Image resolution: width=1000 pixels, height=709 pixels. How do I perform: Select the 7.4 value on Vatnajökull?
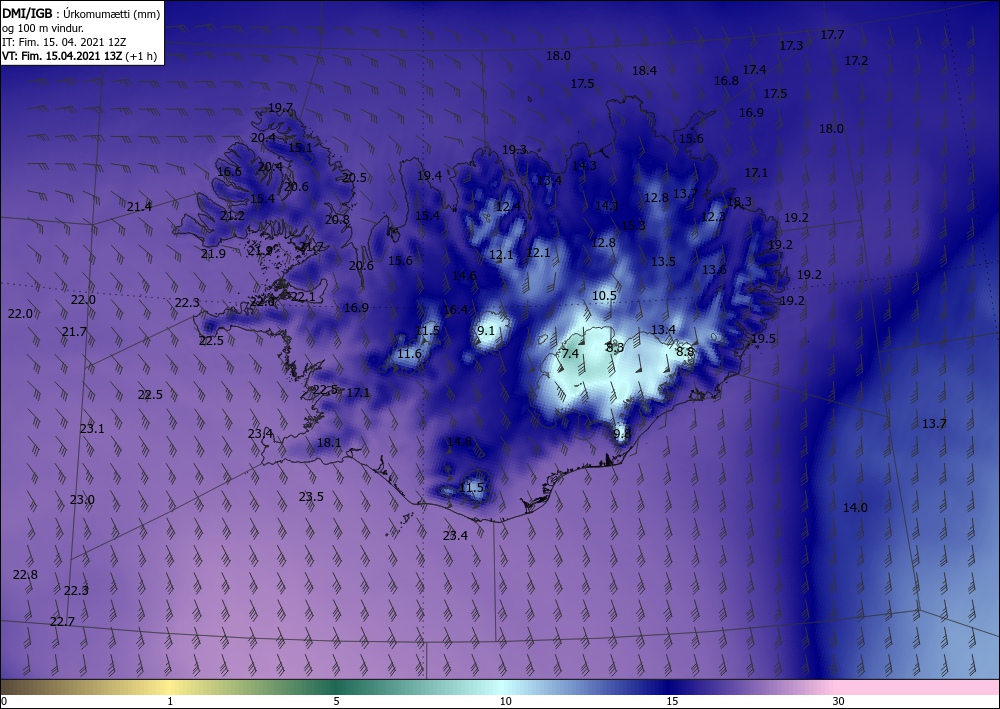pos(570,354)
